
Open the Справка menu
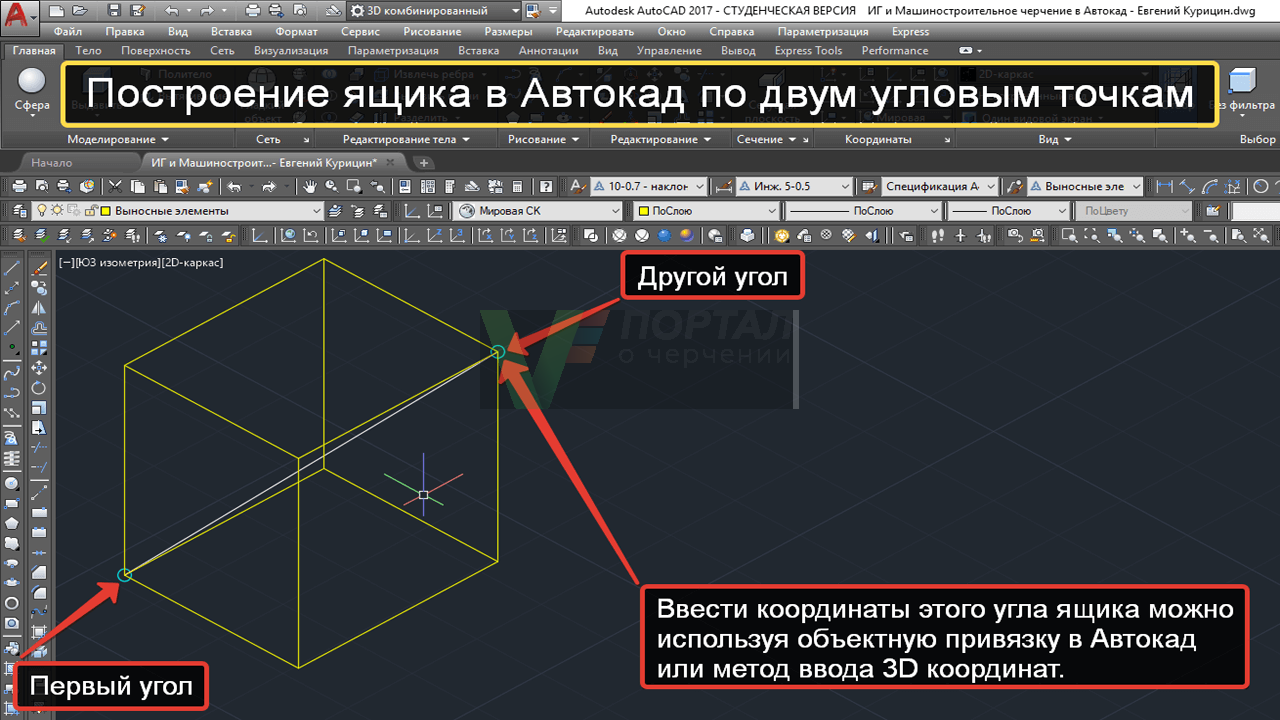731,31
